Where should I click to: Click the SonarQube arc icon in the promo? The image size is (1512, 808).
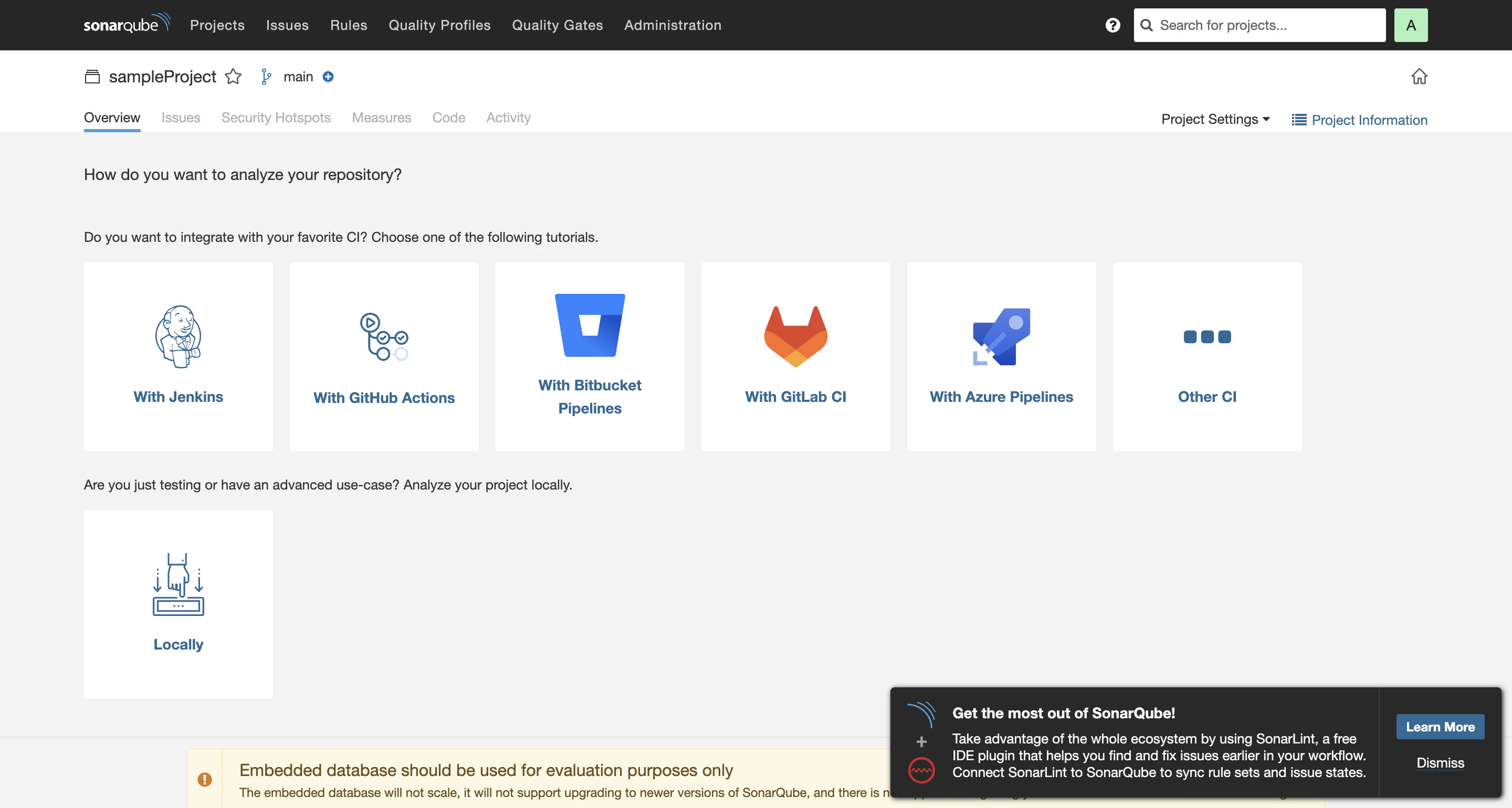(921, 715)
